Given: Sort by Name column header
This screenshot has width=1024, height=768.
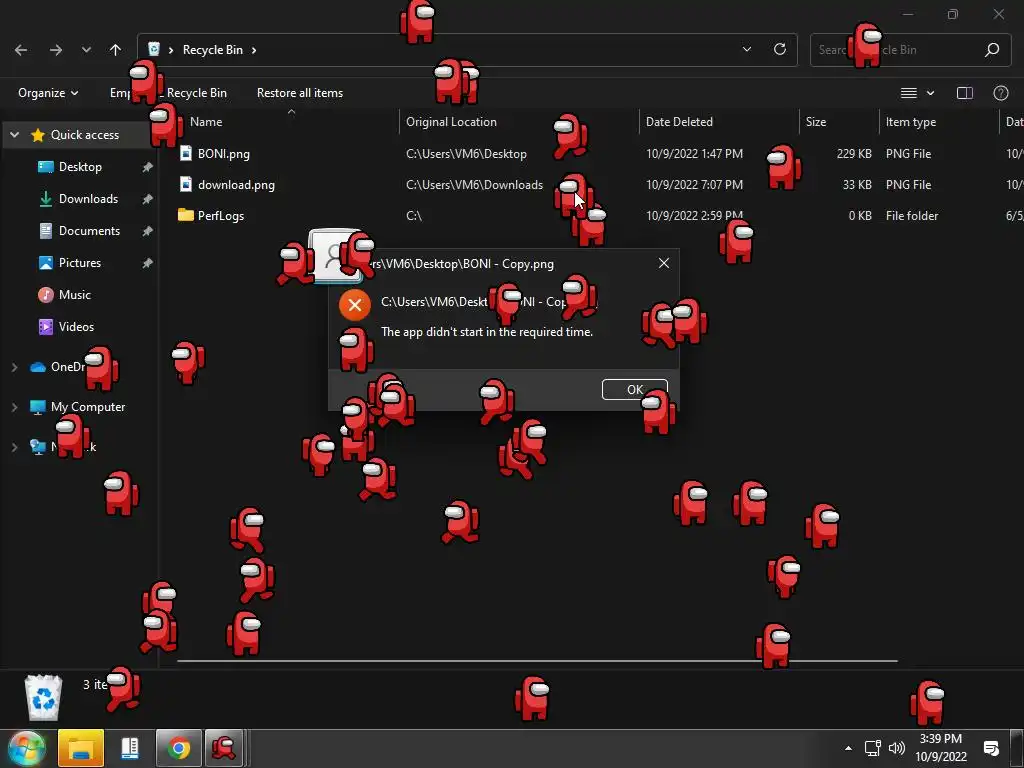Looking at the screenshot, I should click(206, 121).
